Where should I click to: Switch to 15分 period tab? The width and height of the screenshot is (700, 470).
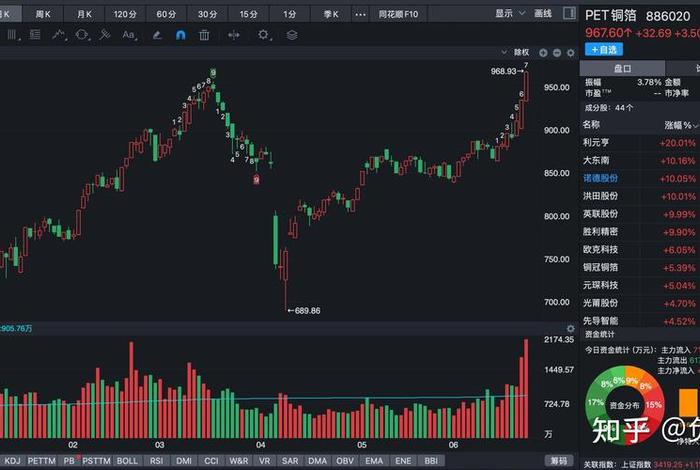click(248, 14)
